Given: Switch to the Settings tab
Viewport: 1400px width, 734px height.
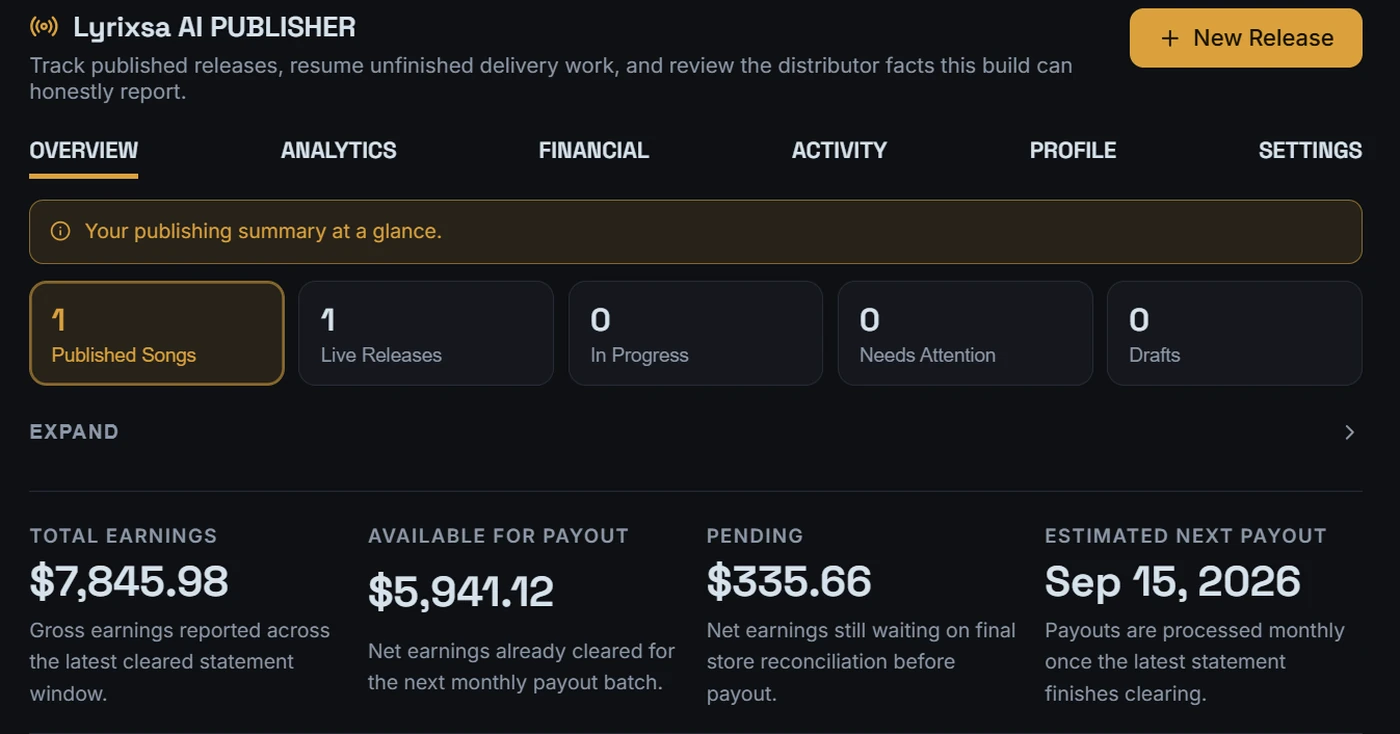Looking at the screenshot, I should tap(1310, 151).
